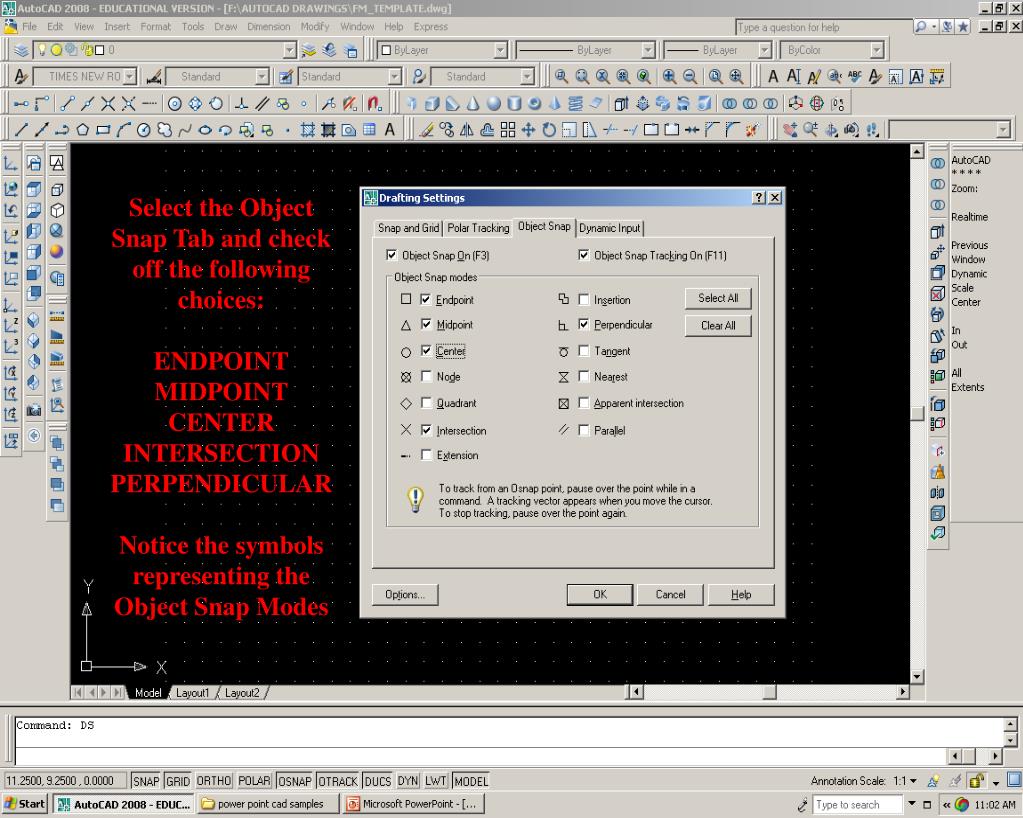
Task: Toggle Object Snap On (F3) checkbox
Action: point(391,255)
